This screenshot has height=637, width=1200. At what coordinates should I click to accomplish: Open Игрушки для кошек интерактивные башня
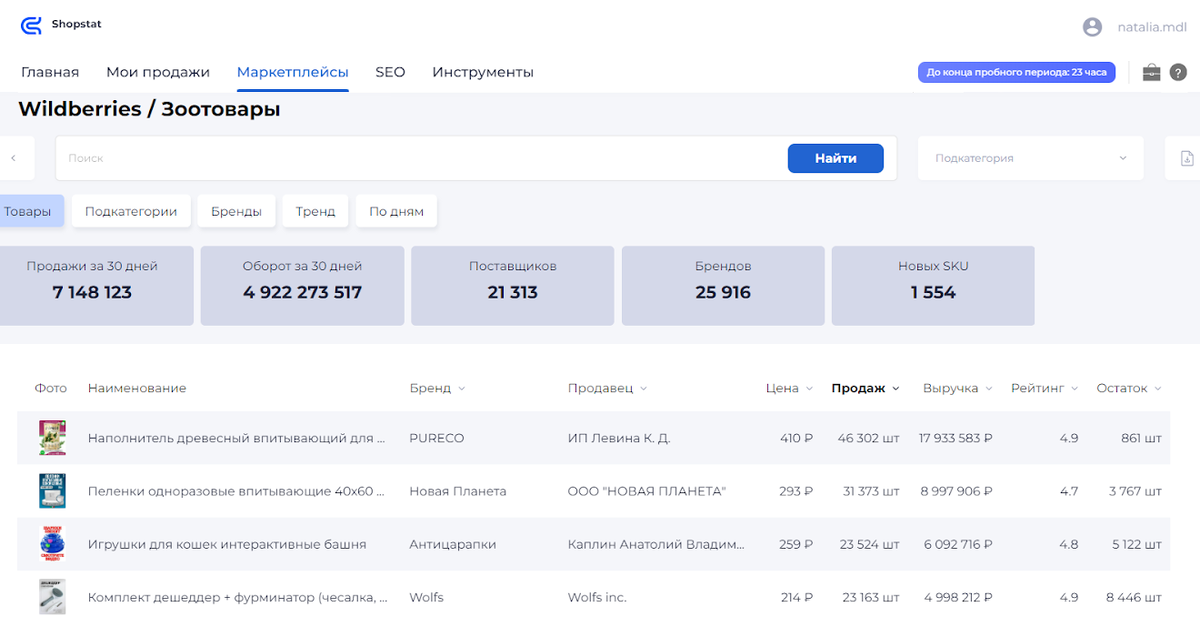(x=227, y=544)
